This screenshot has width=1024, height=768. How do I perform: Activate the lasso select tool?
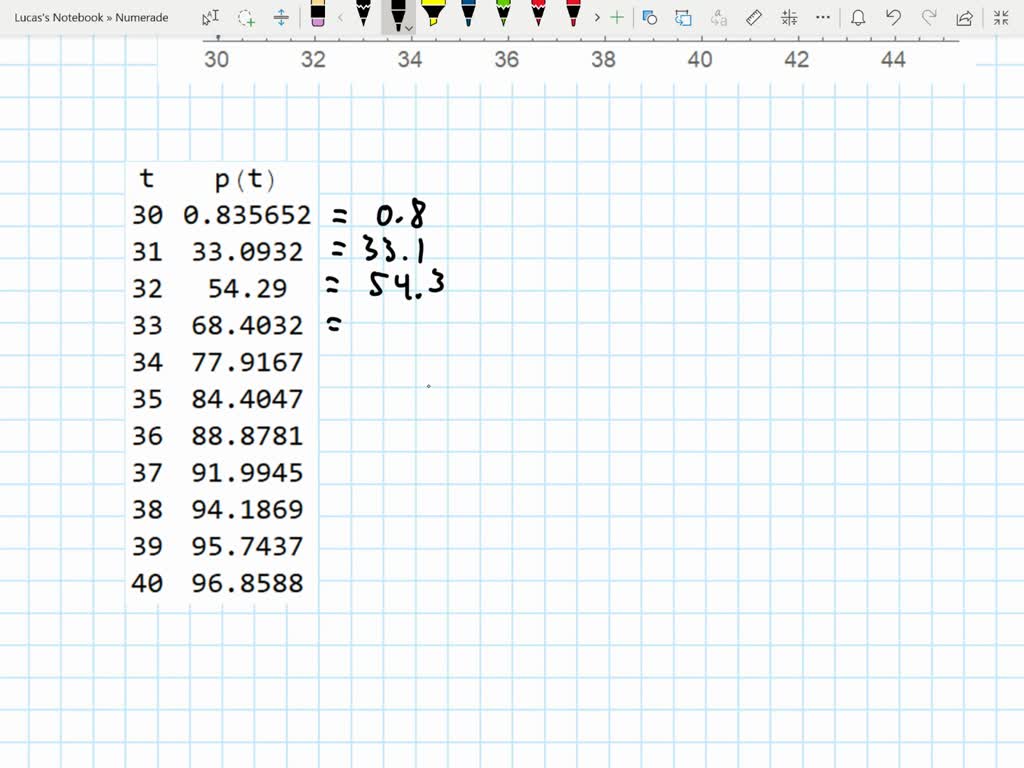click(x=245, y=17)
